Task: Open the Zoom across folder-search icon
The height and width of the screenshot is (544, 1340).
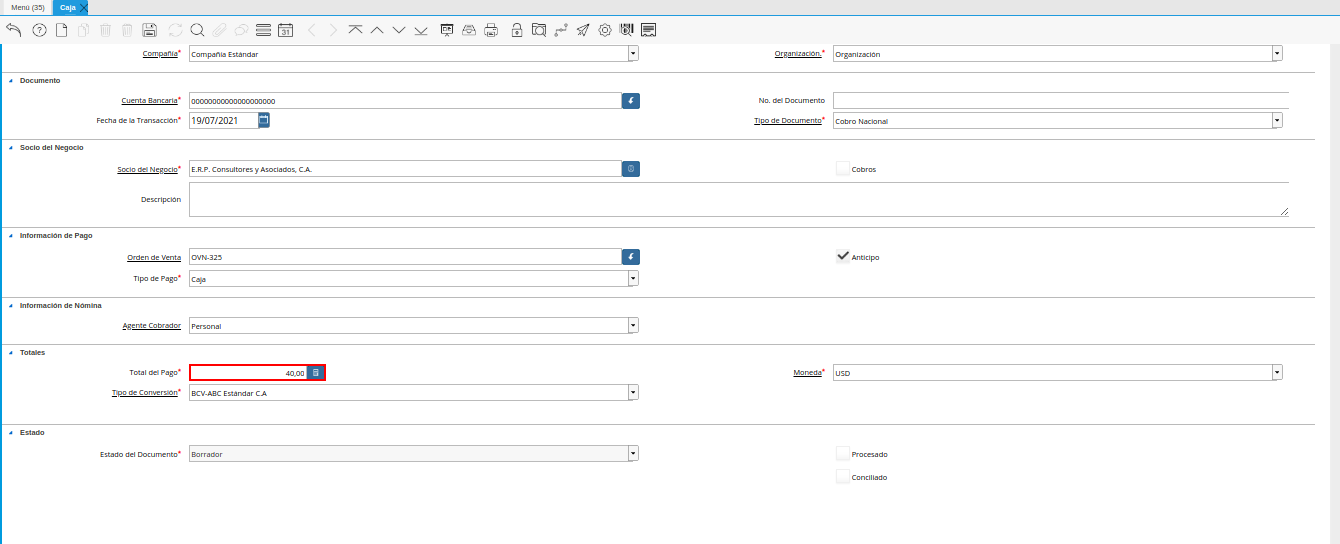Action: coord(539,30)
